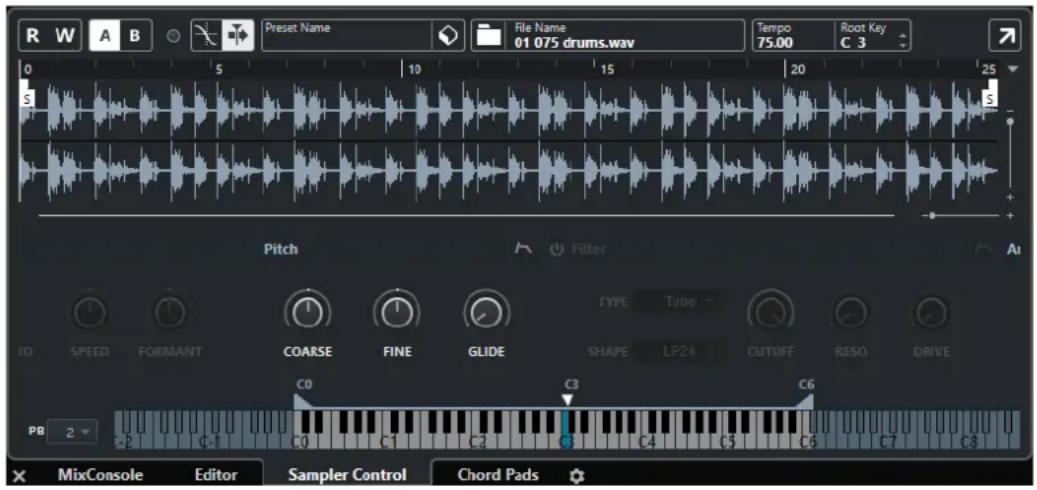Close the lower zone with X button

click(x=20, y=476)
